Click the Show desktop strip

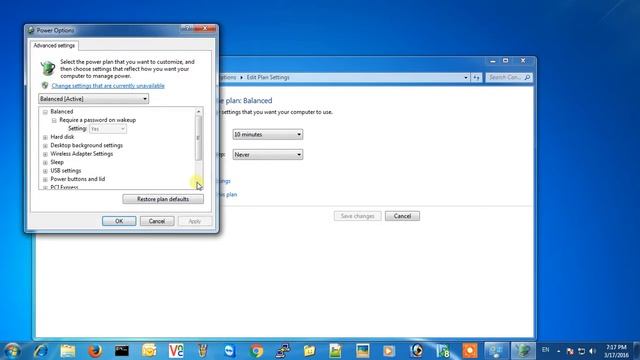[637, 351]
